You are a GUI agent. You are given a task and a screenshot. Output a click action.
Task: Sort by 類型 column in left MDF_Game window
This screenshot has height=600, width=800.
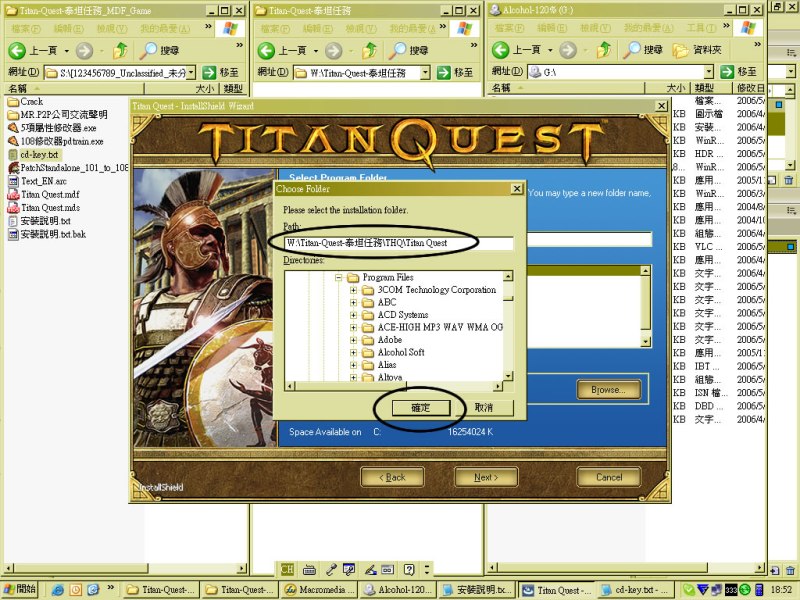point(233,89)
